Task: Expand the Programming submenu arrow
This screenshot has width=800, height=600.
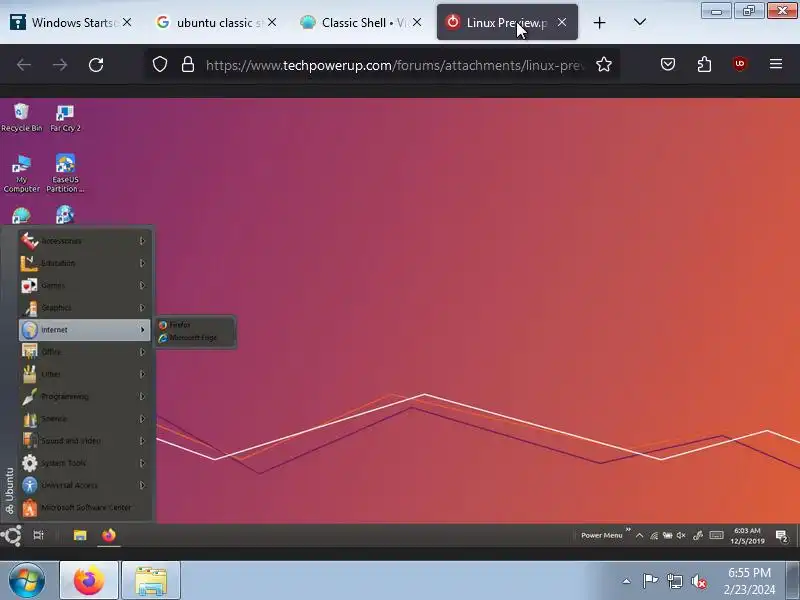Action: (142, 396)
